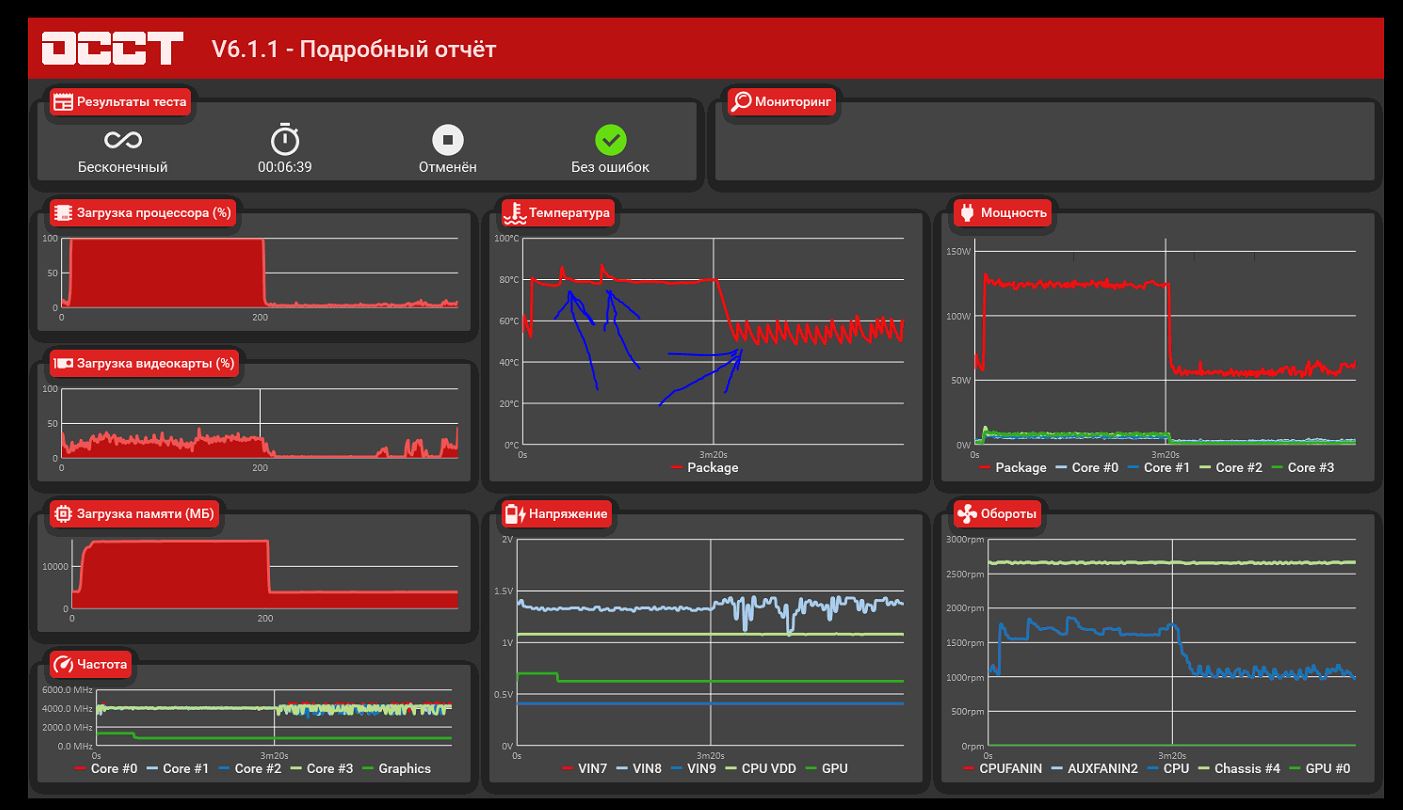The width and height of the screenshot is (1403, 810).
Task: Click the magnifier icon in Мониторинг label
Action: (741, 101)
